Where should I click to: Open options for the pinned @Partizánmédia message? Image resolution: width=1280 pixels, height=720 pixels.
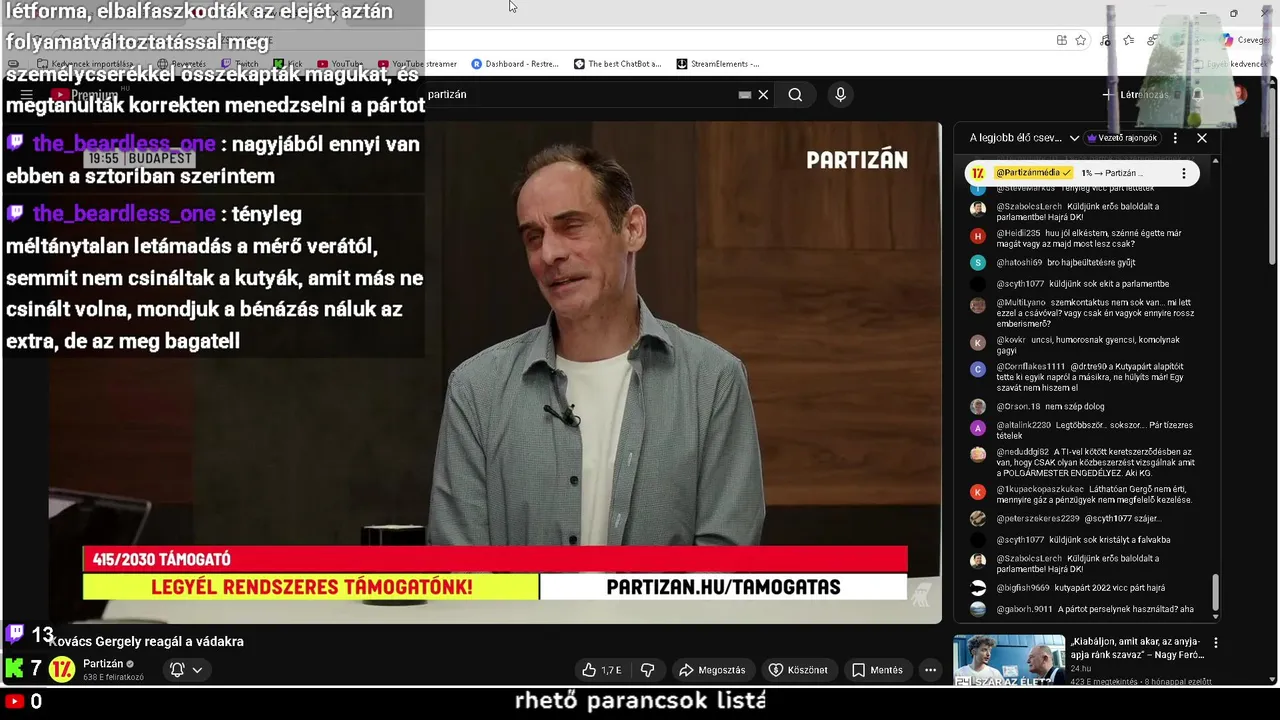tap(1184, 173)
